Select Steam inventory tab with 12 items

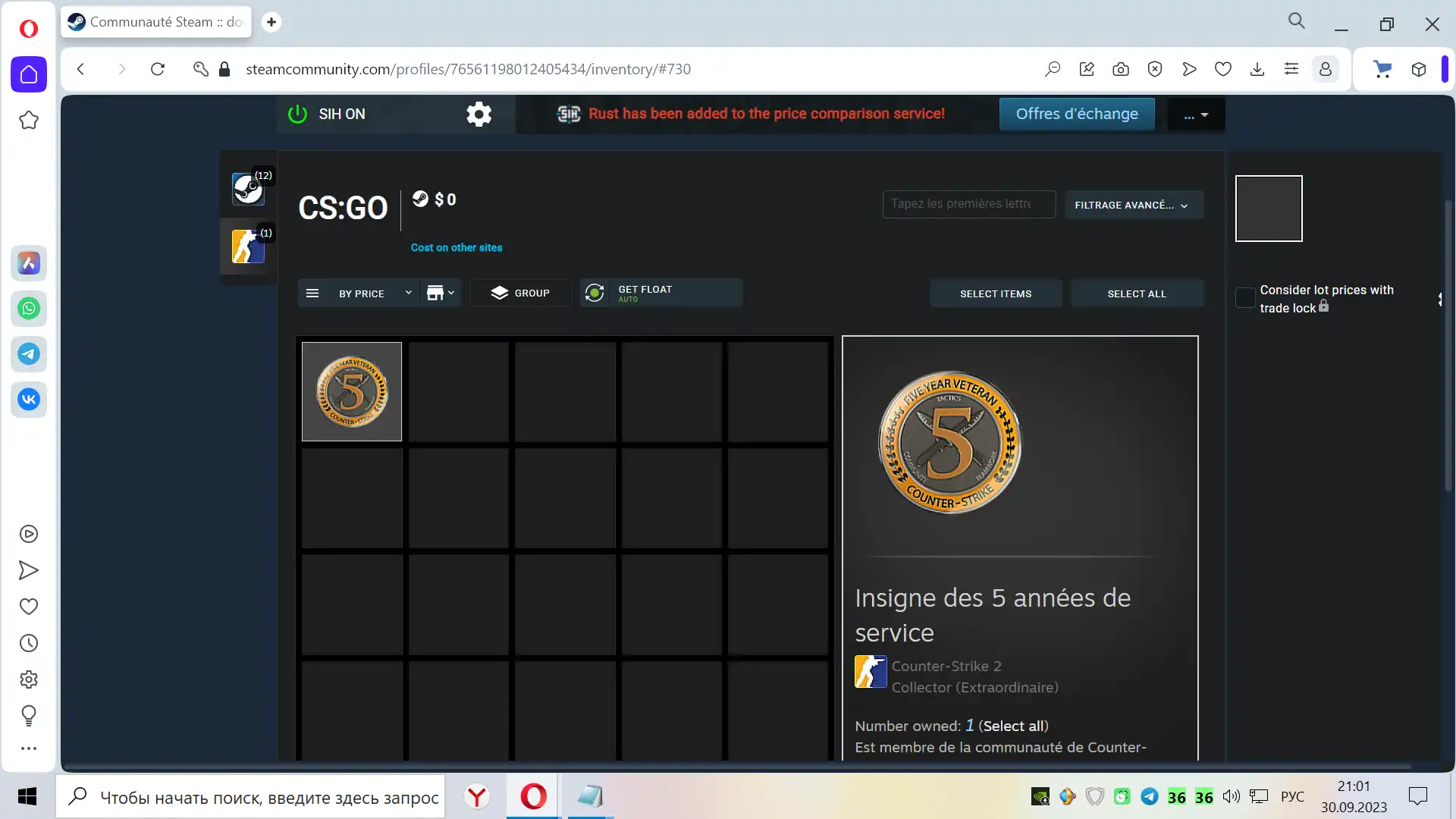pyautogui.click(x=249, y=188)
